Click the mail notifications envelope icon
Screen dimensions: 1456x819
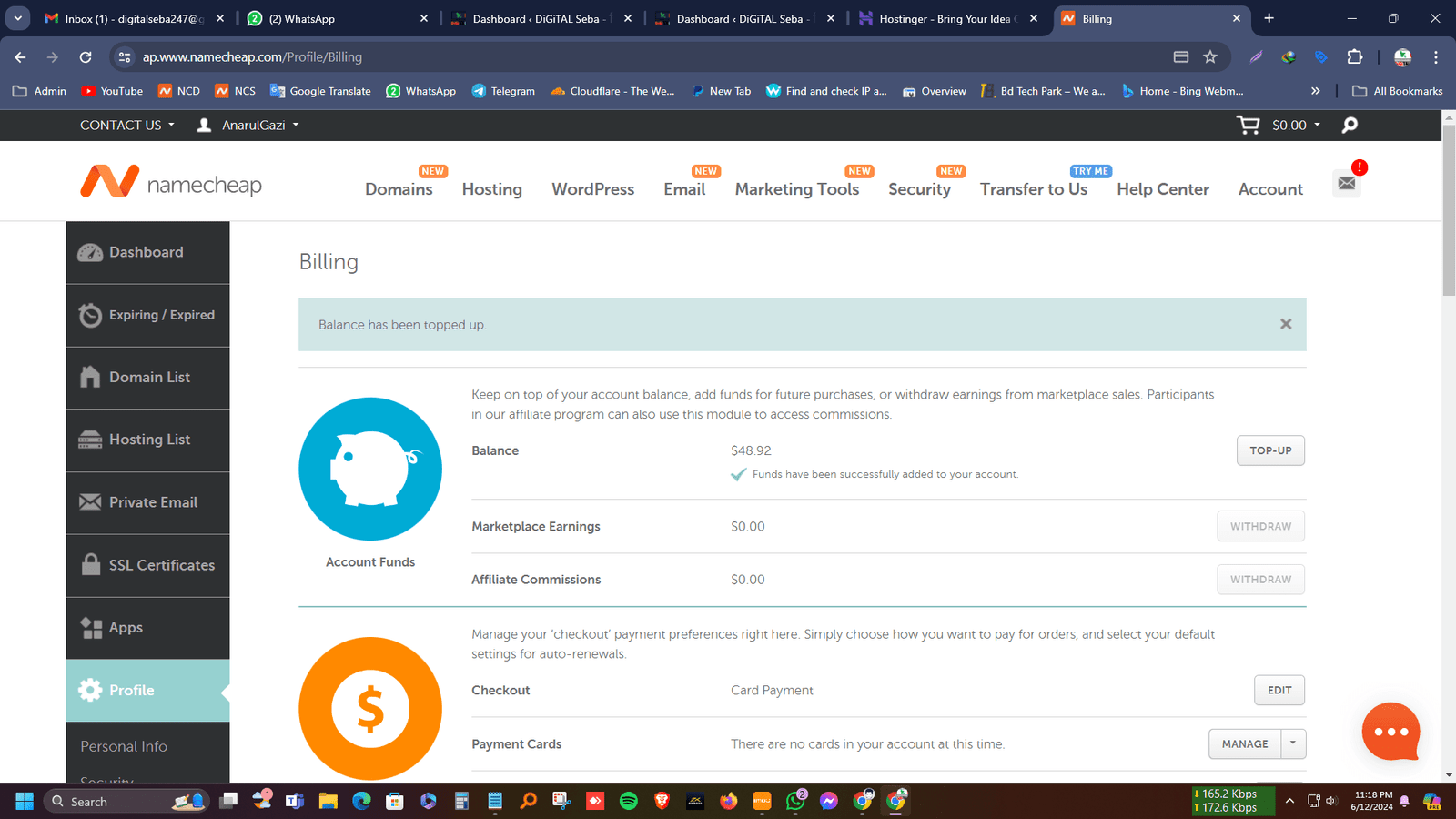1347,183
